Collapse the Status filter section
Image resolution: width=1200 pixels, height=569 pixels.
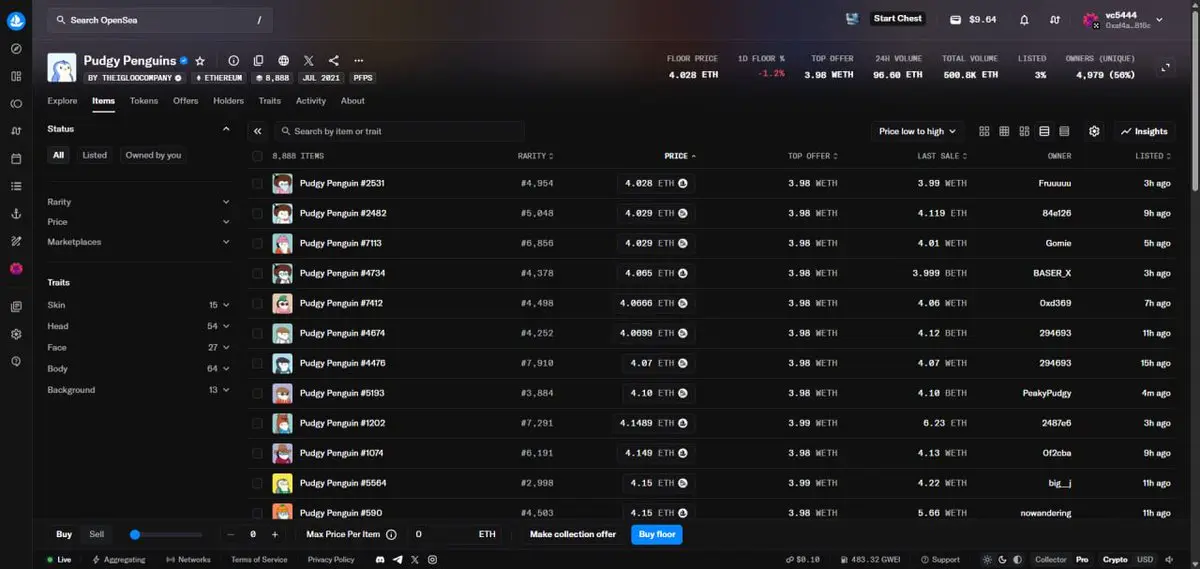(226, 129)
